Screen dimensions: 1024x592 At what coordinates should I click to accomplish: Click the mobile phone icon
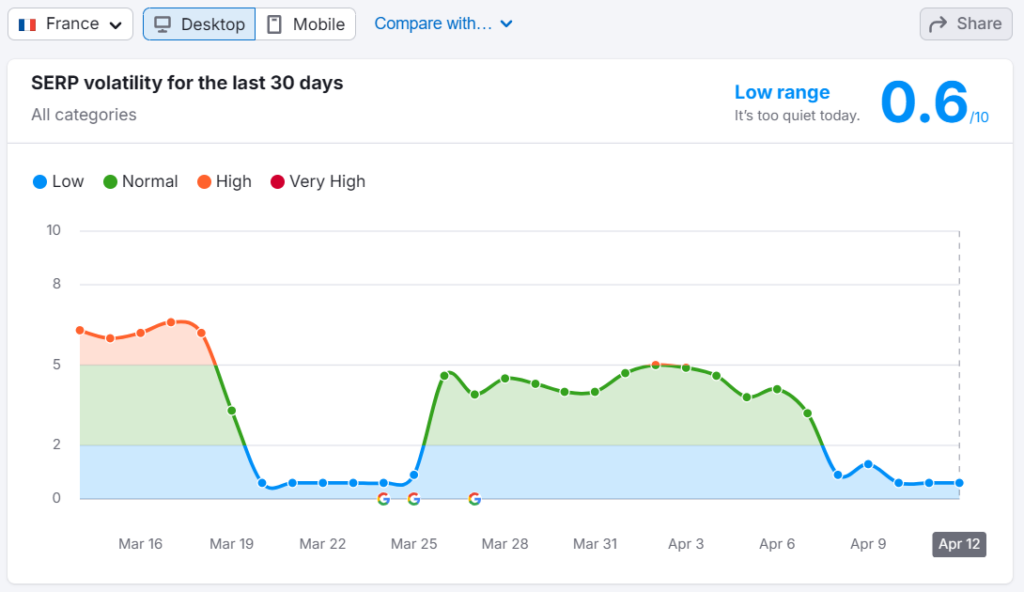(274, 24)
